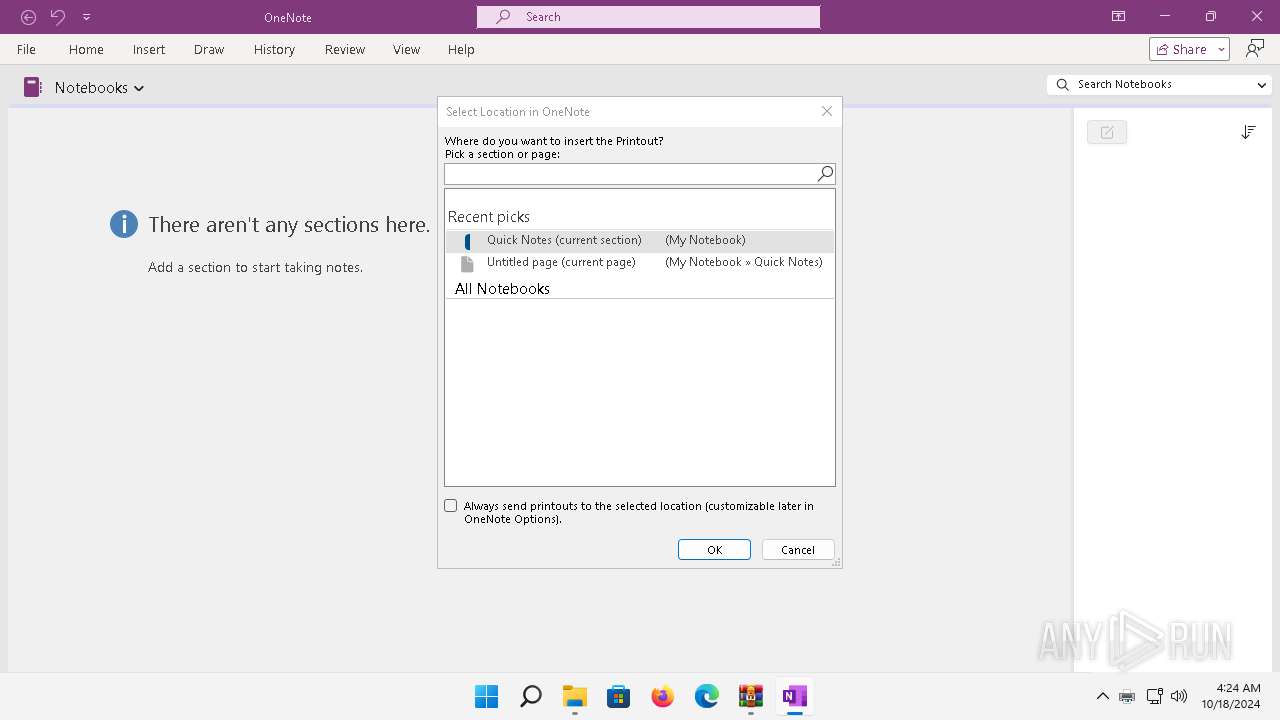Open the File menu

[x=26, y=49]
